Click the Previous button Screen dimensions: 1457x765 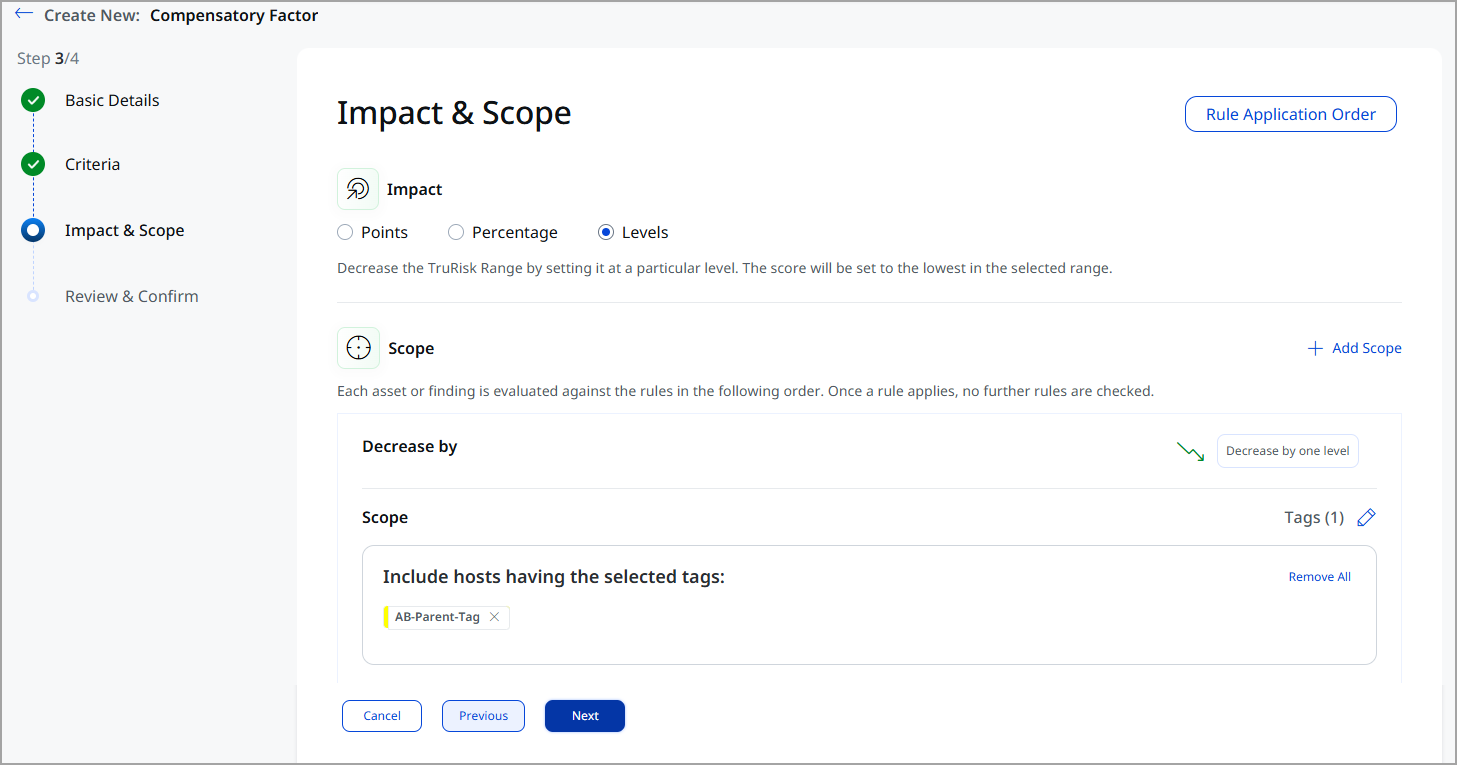(483, 715)
